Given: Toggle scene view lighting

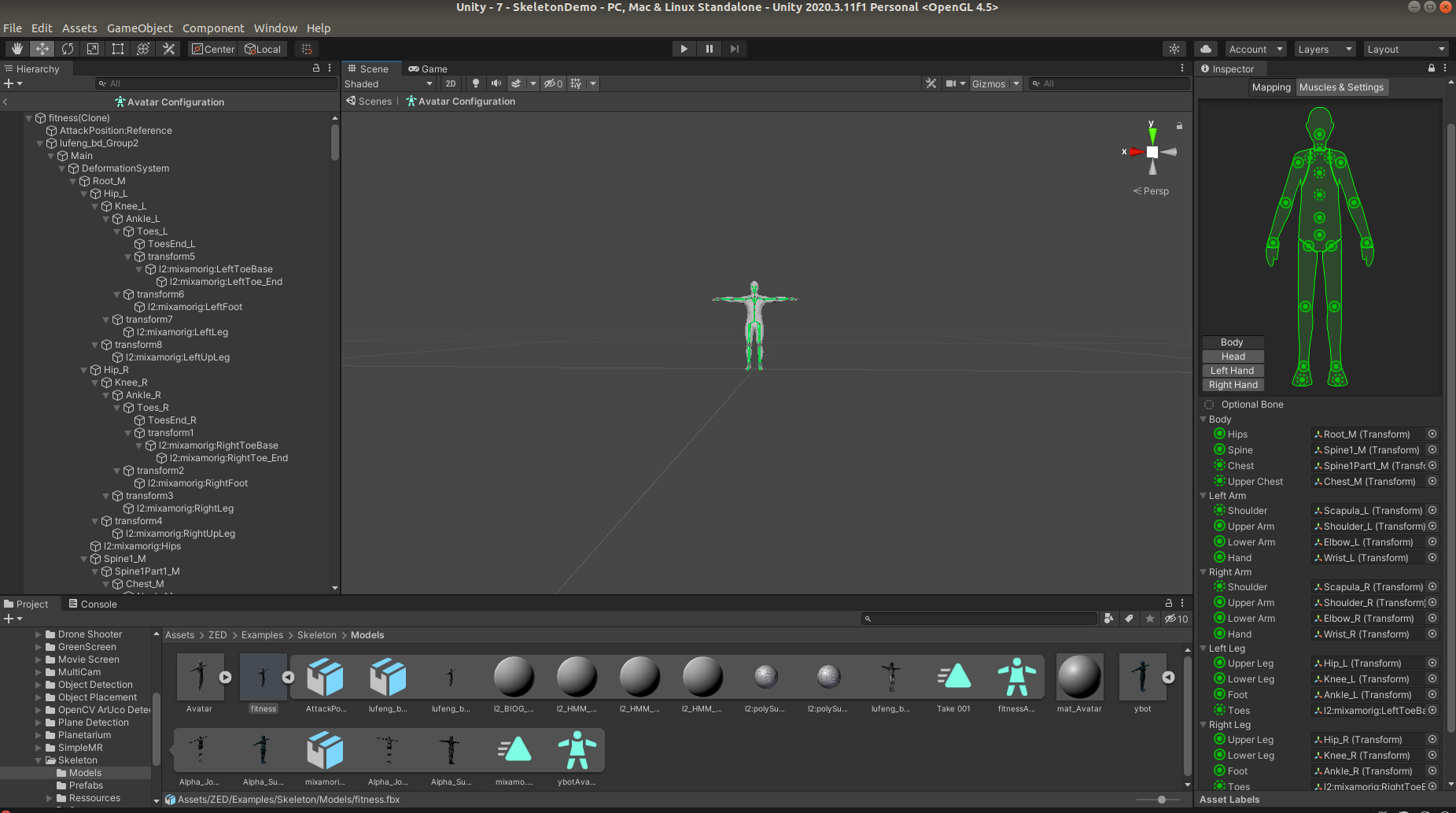Looking at the screenshot, I should (476, 83).
